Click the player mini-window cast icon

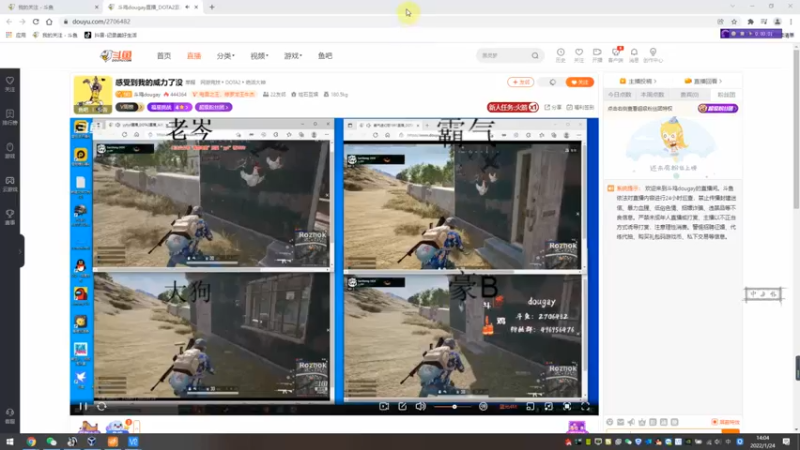(530, 407)
